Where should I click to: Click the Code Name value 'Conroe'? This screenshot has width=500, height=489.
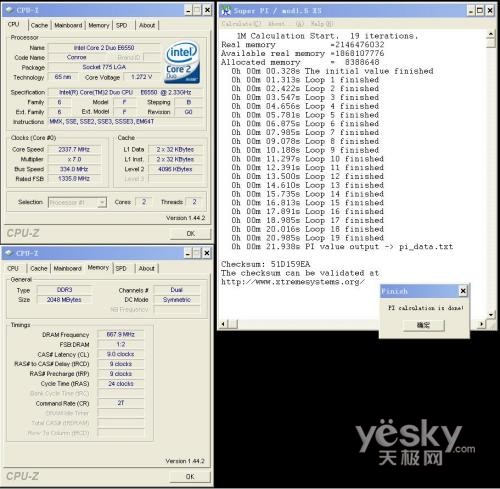pyautogui.click(x=77, y=57)
